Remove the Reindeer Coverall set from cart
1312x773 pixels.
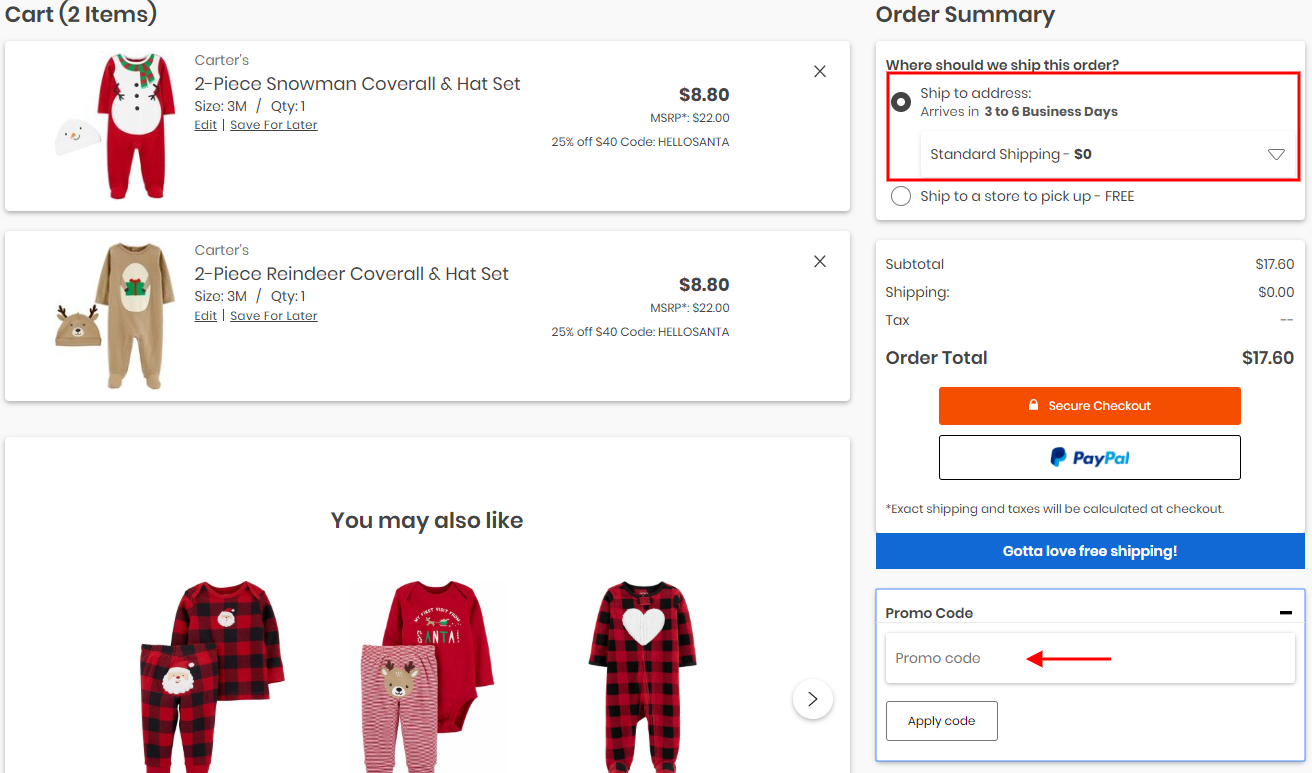tap(820, 261)
